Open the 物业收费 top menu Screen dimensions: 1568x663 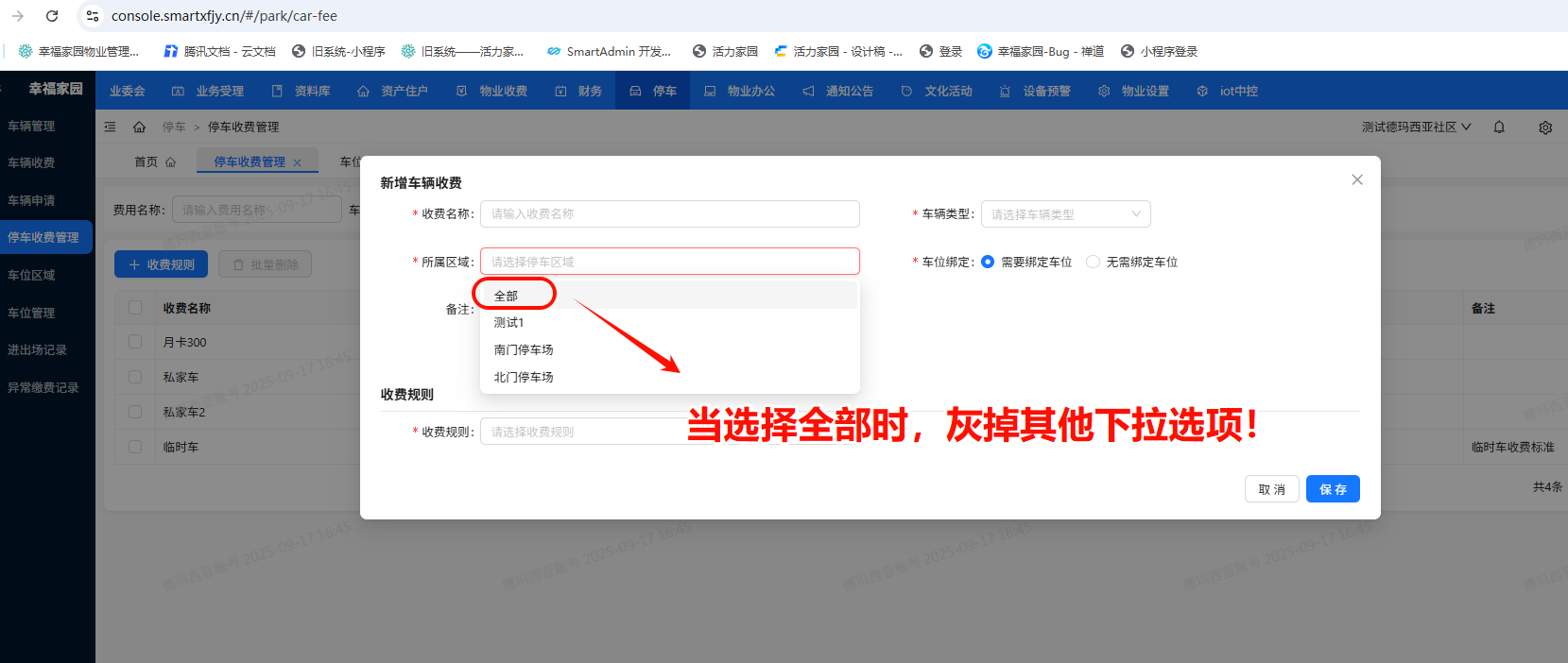click(x=492, y=91)
